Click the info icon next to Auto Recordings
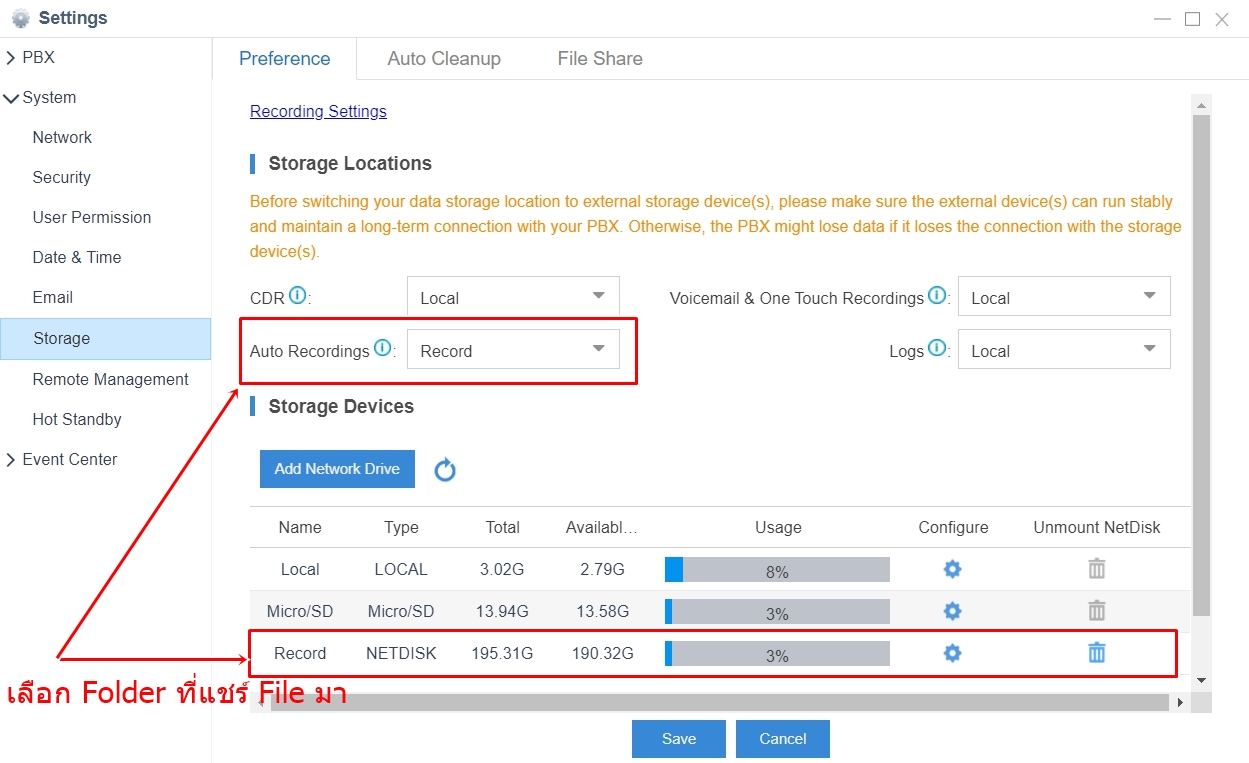 [x=382, y=348]
